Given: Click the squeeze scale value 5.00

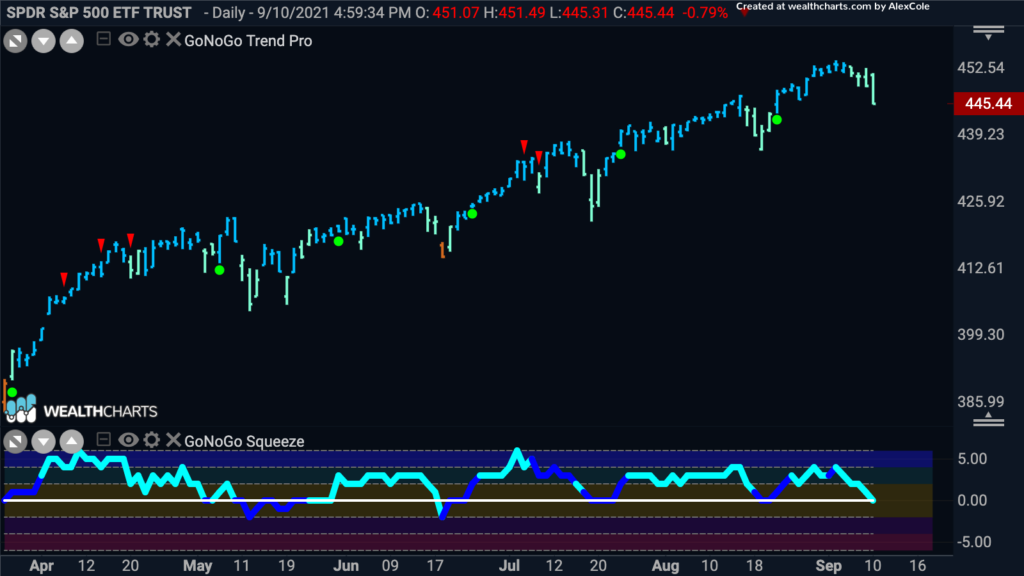Looking at the screenshot, I should coord(972,458).
